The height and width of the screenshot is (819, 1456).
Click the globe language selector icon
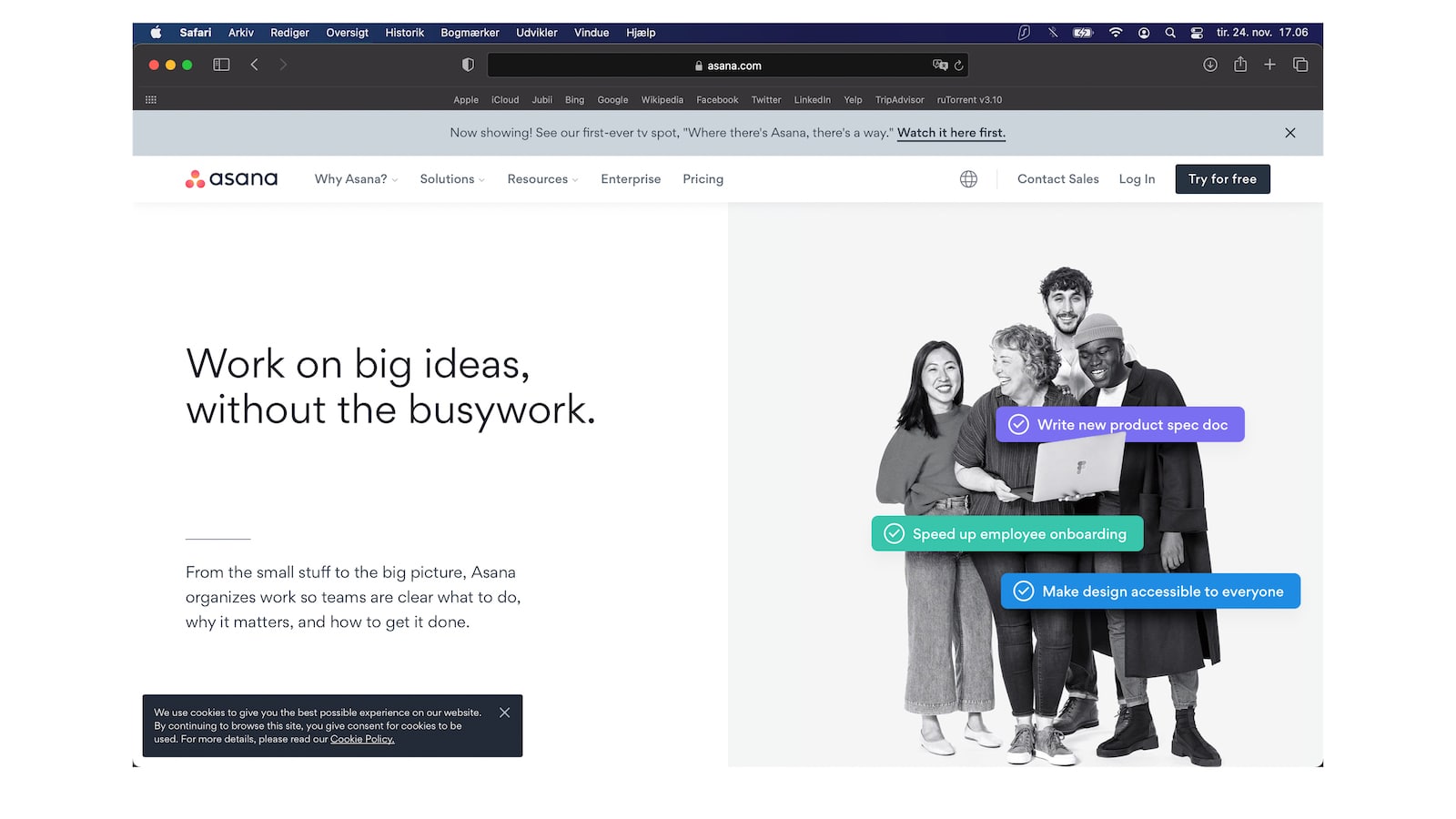[x=968, y=179]
